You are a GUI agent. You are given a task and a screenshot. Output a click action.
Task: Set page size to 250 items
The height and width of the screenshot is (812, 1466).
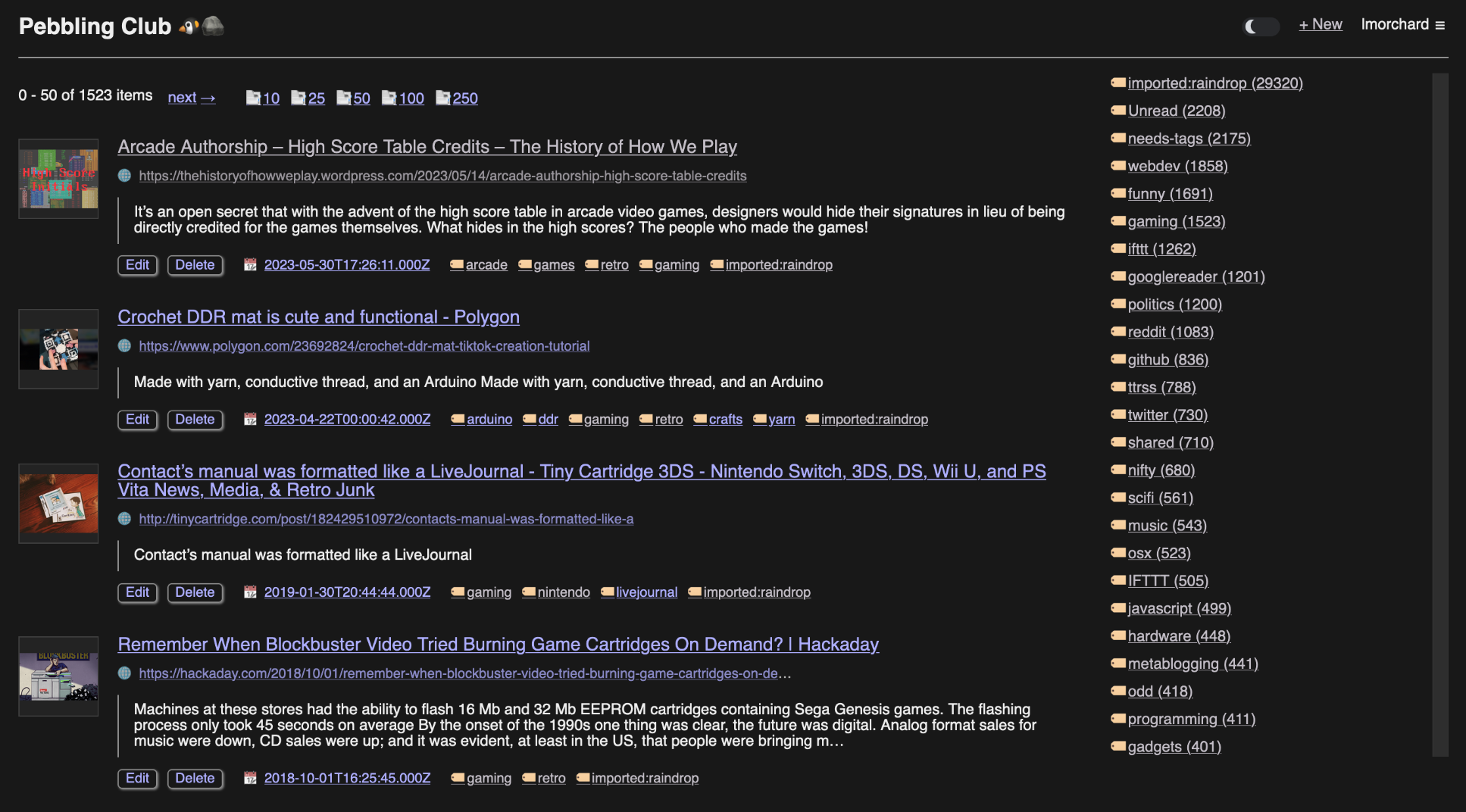point(457,98)
